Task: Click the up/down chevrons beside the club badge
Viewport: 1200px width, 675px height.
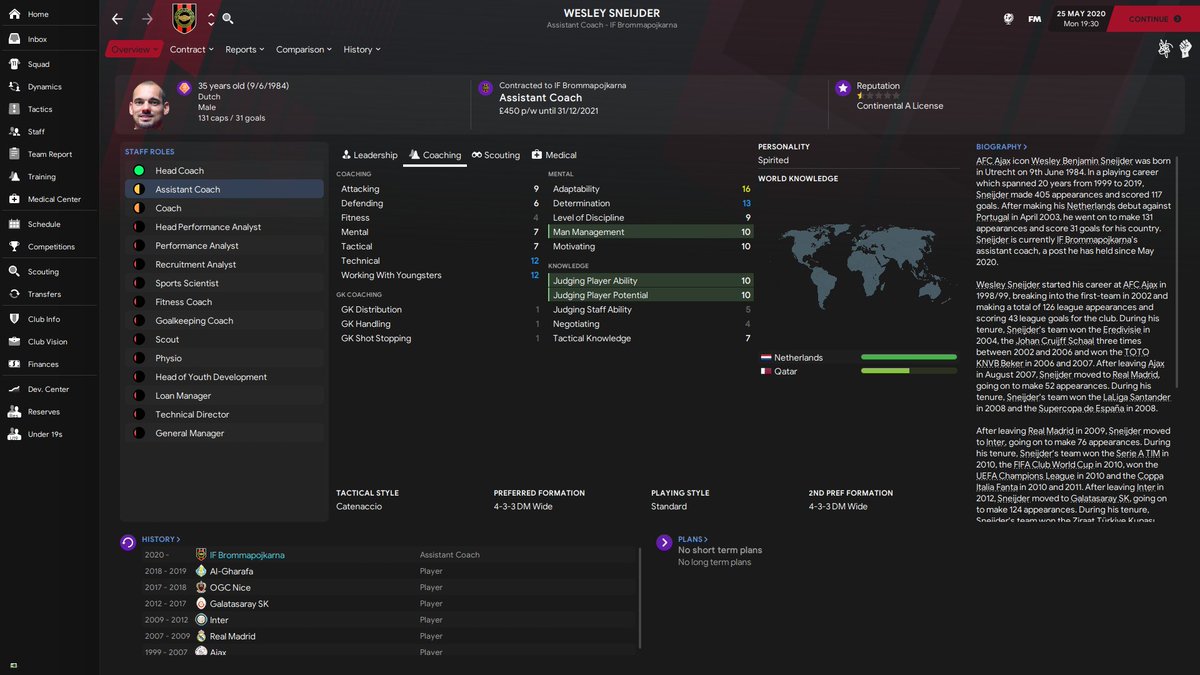Action: [x=210, y=19]
